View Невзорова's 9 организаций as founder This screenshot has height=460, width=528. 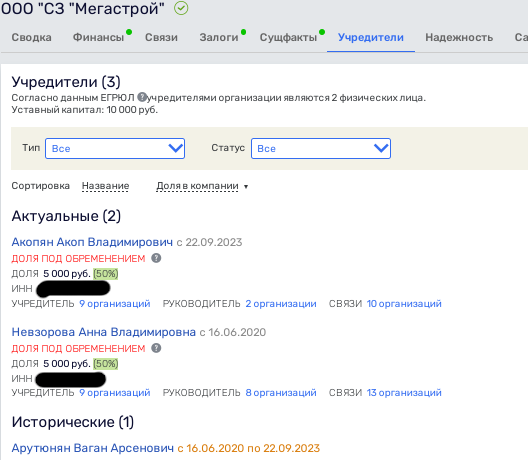(x=114, y=393)
